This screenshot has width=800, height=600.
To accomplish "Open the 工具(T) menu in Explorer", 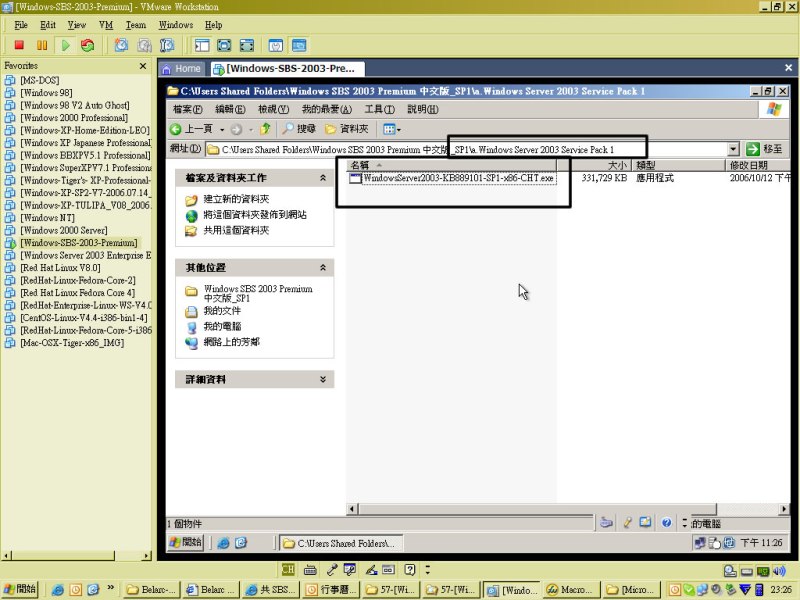I will pos(380,109).
